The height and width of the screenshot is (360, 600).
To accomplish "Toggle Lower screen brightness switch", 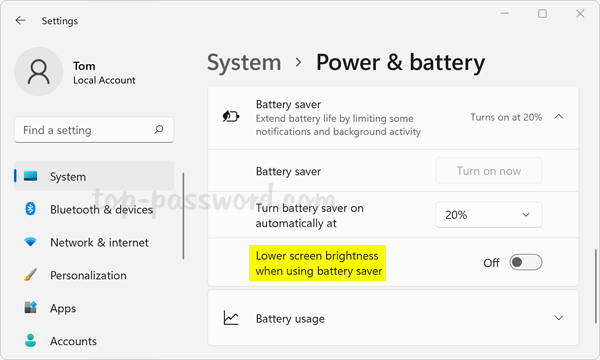I will tap(525, 262).
